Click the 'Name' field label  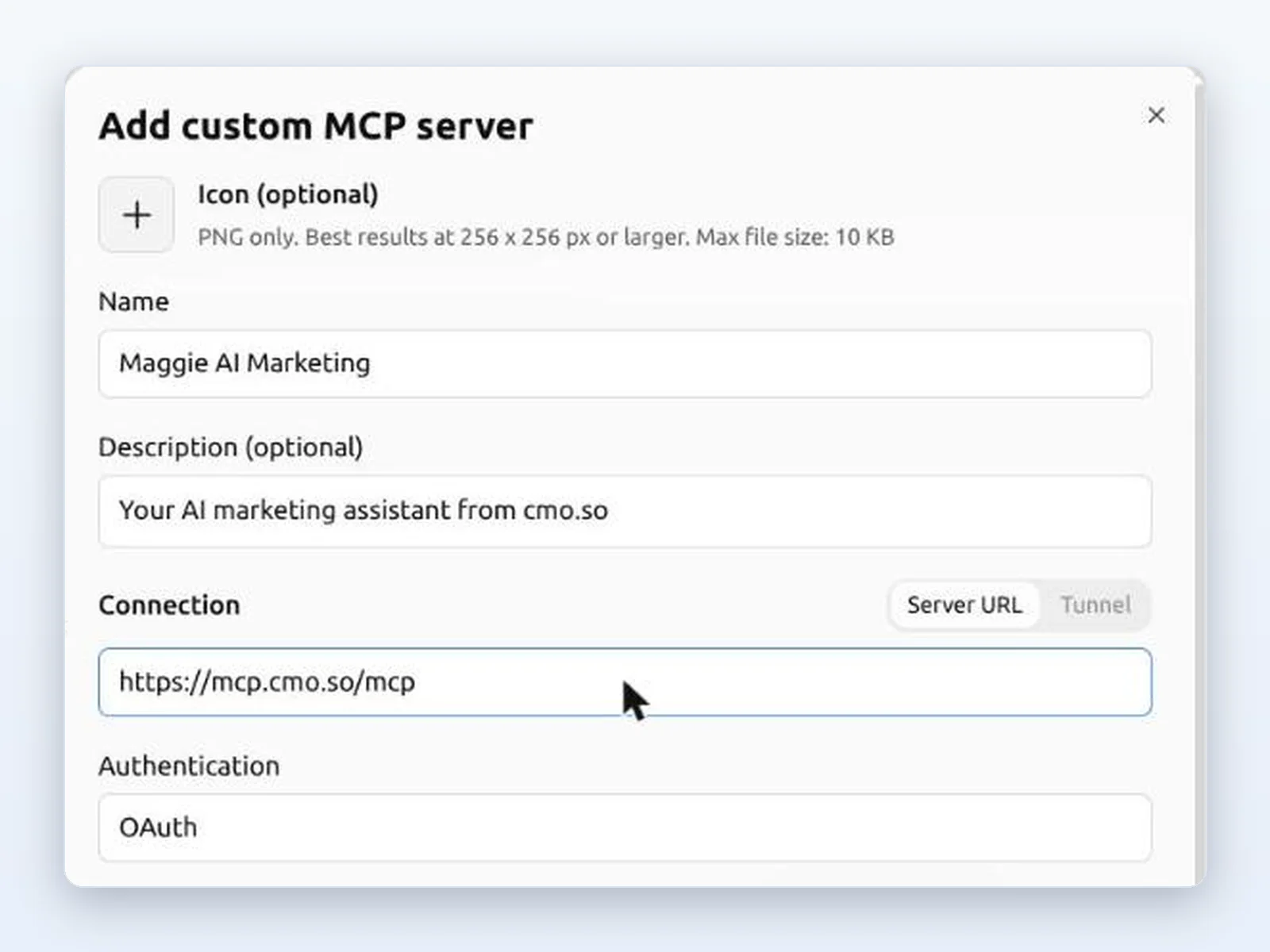coord(133,301)
